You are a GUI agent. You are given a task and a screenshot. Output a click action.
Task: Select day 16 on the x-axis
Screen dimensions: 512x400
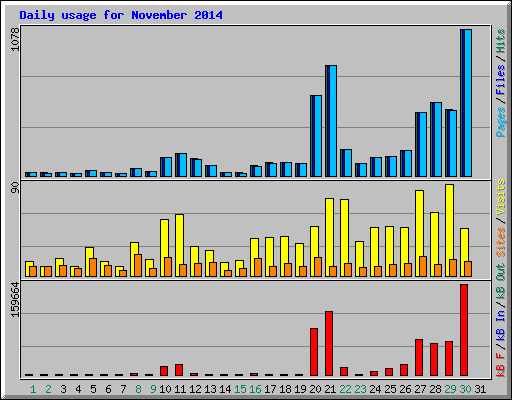pos(255,389)
